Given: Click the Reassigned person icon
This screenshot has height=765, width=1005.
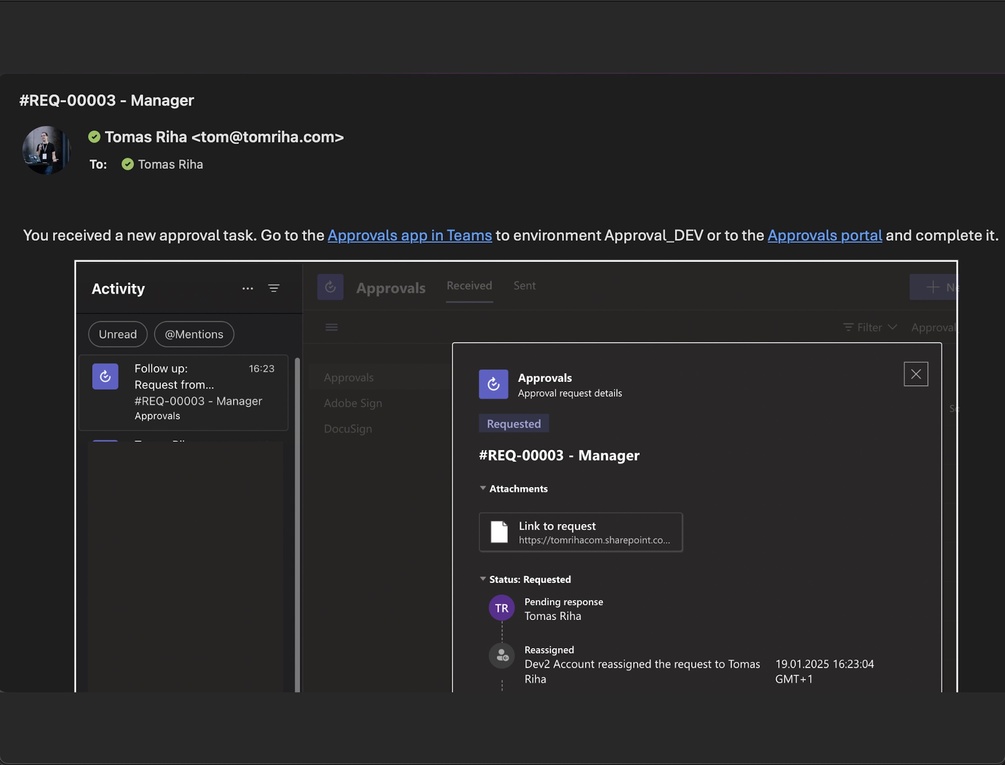Looking at the screenshot, I should click(502, 656).
